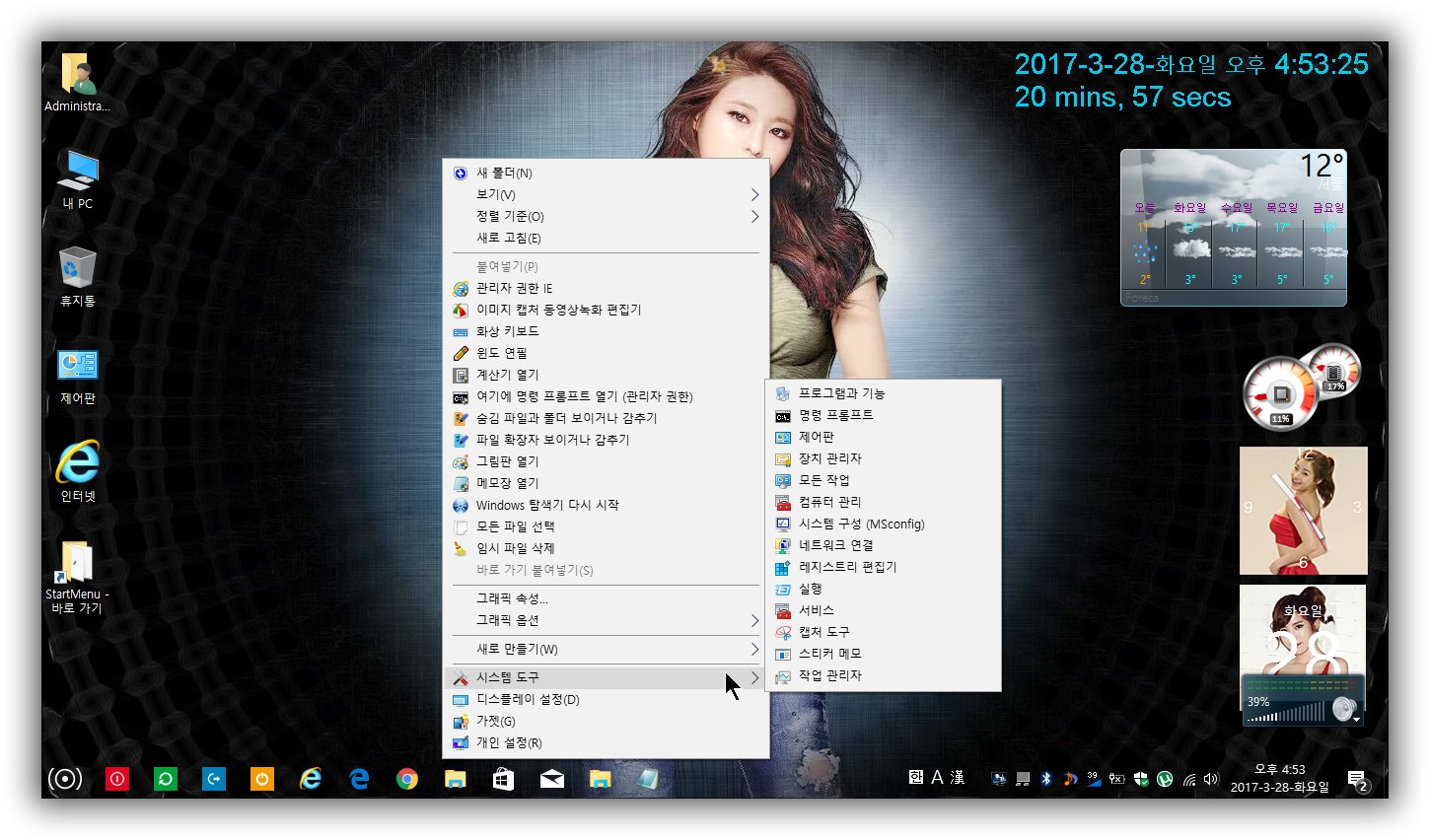This screenshot has height=840, width=1430.
Task: Select the StartMenu 바로 가기 shortcut icon
Action: pos(77,578)
